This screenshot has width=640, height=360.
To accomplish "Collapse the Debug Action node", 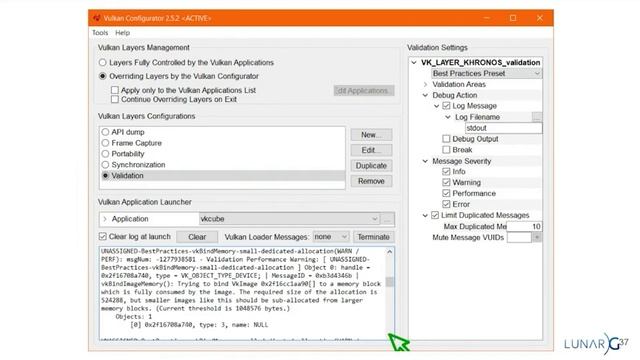I will click(425, 95).
